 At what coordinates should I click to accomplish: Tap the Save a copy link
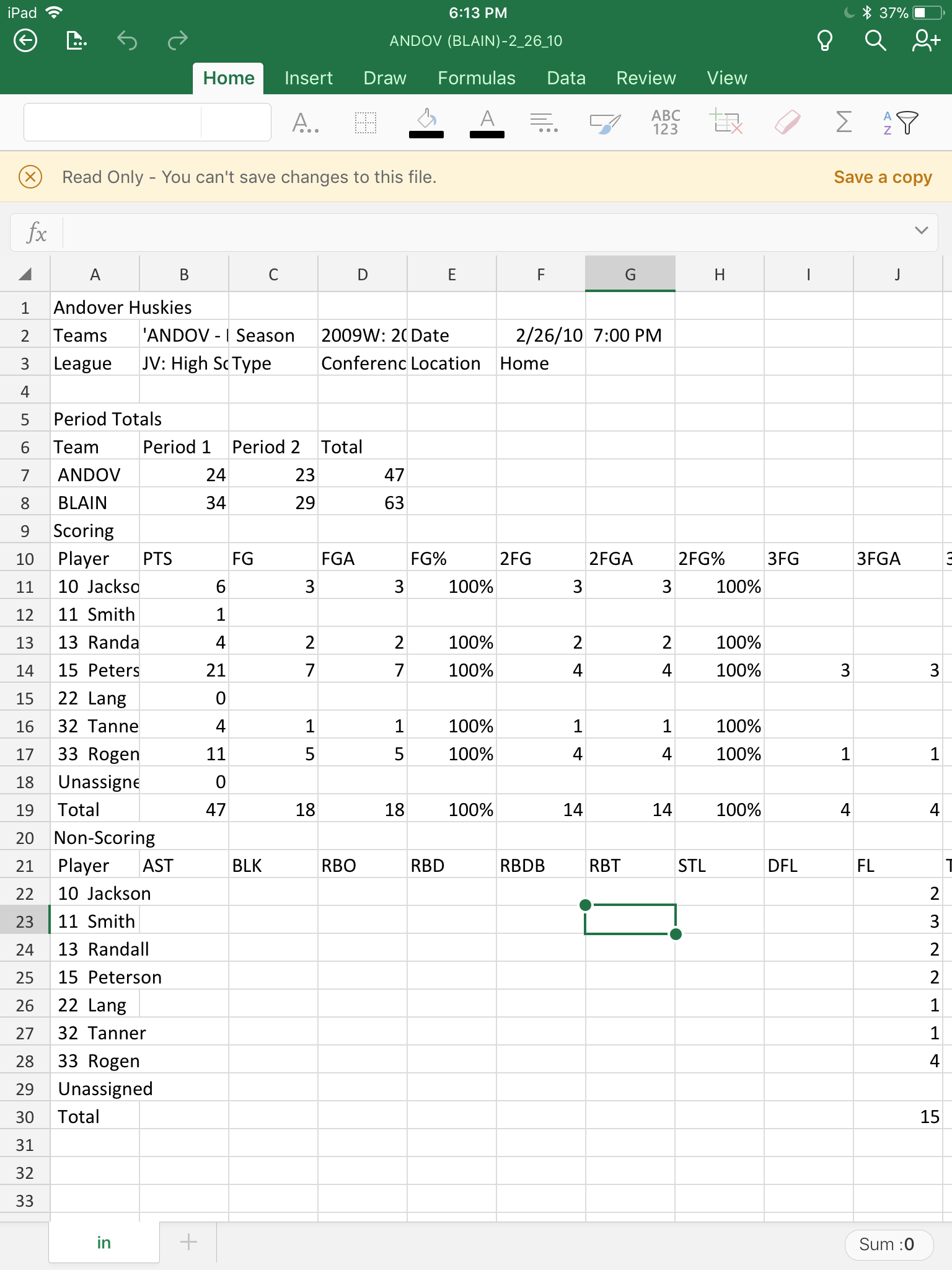point(883,177)
